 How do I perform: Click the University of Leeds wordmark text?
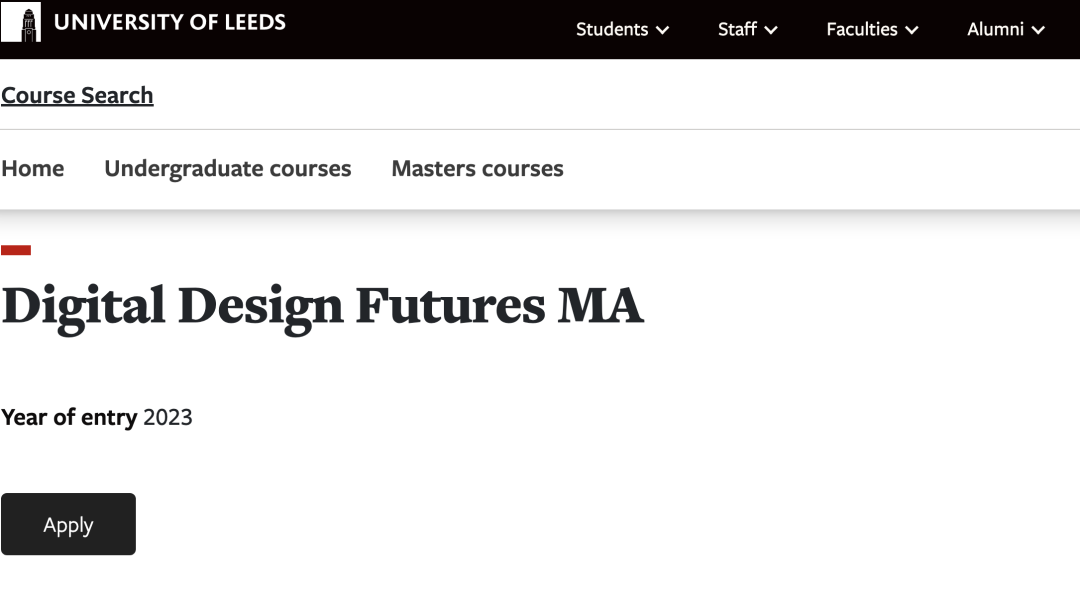(170, 22)
